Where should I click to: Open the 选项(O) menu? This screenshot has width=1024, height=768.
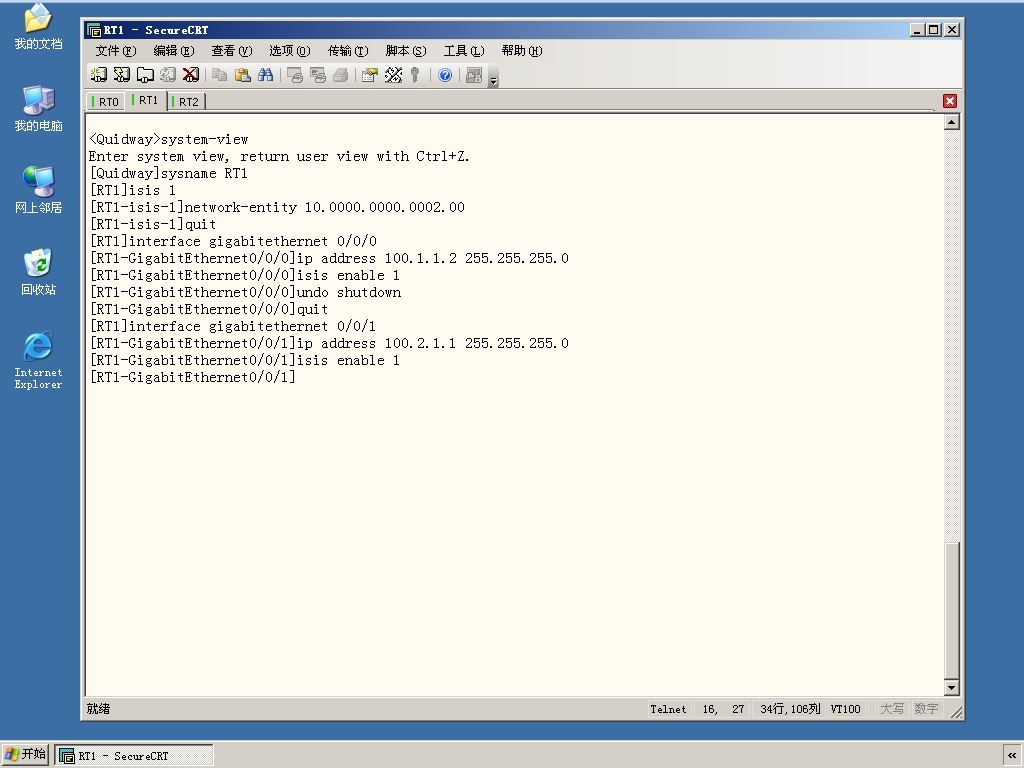289,51
